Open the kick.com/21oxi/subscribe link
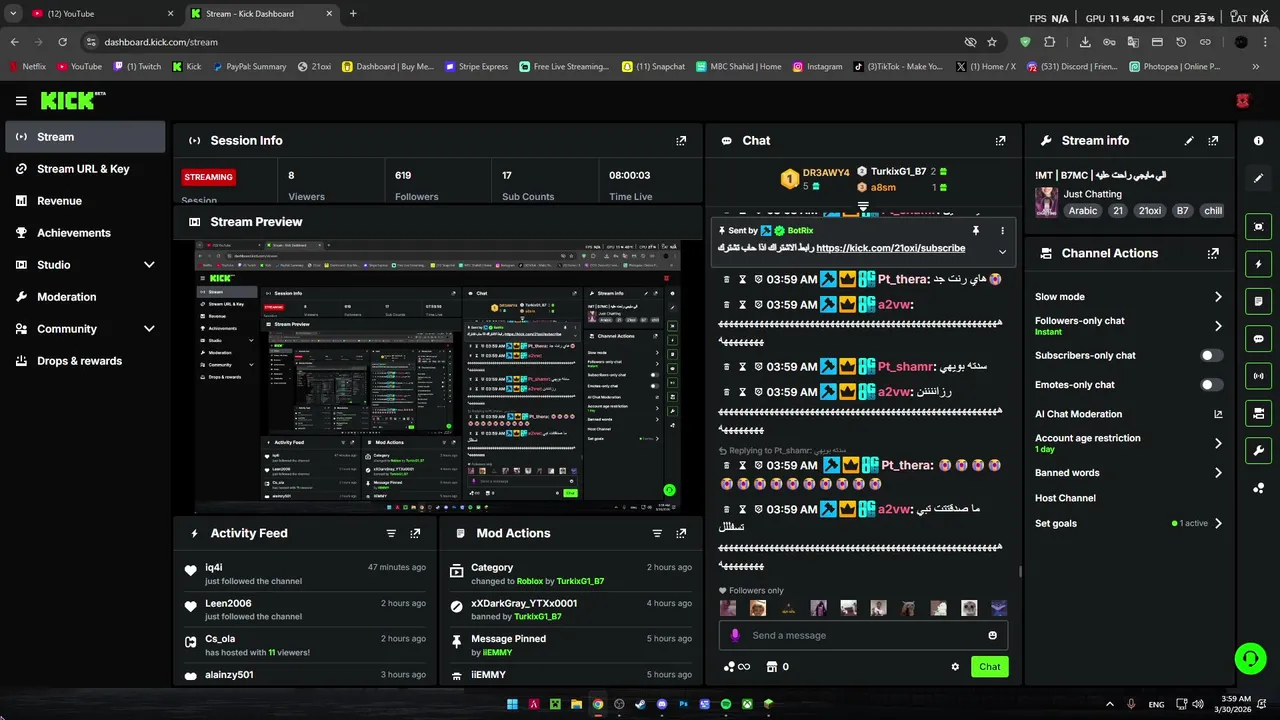This screenshot has height=720, width=1280. click(x=890, y=248)
